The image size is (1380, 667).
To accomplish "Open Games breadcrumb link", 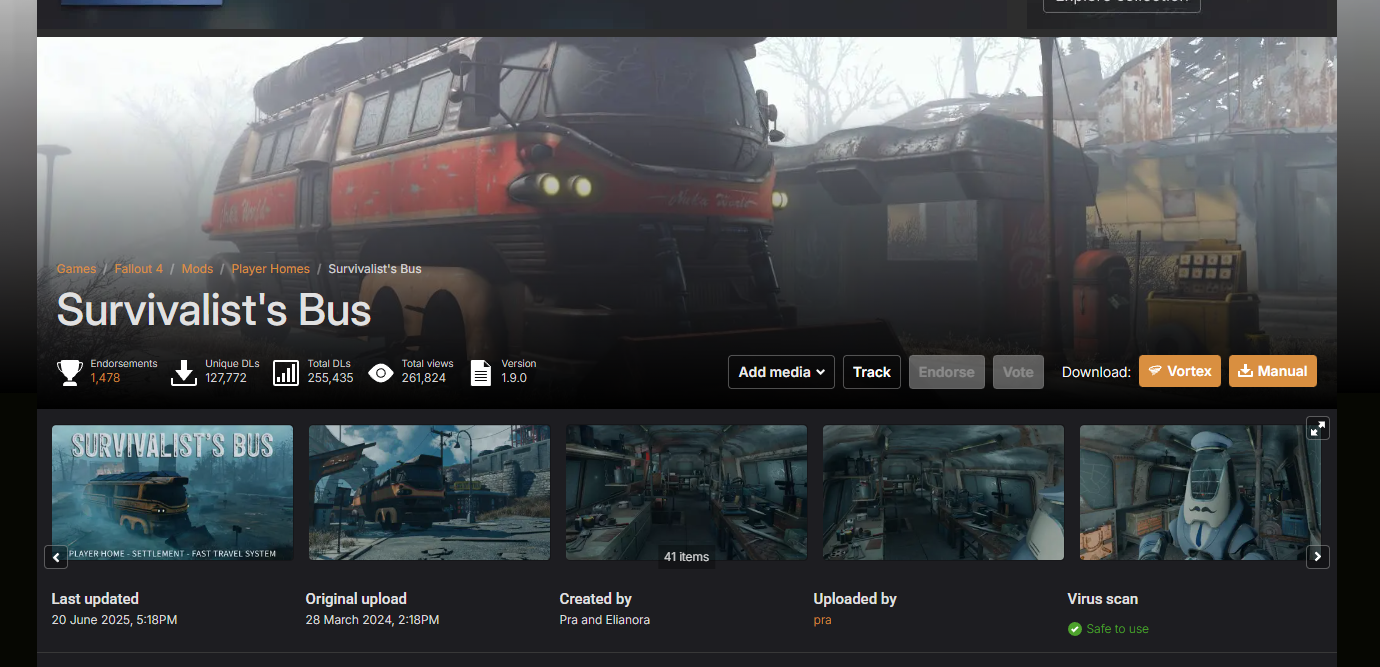I will point(76,269).
